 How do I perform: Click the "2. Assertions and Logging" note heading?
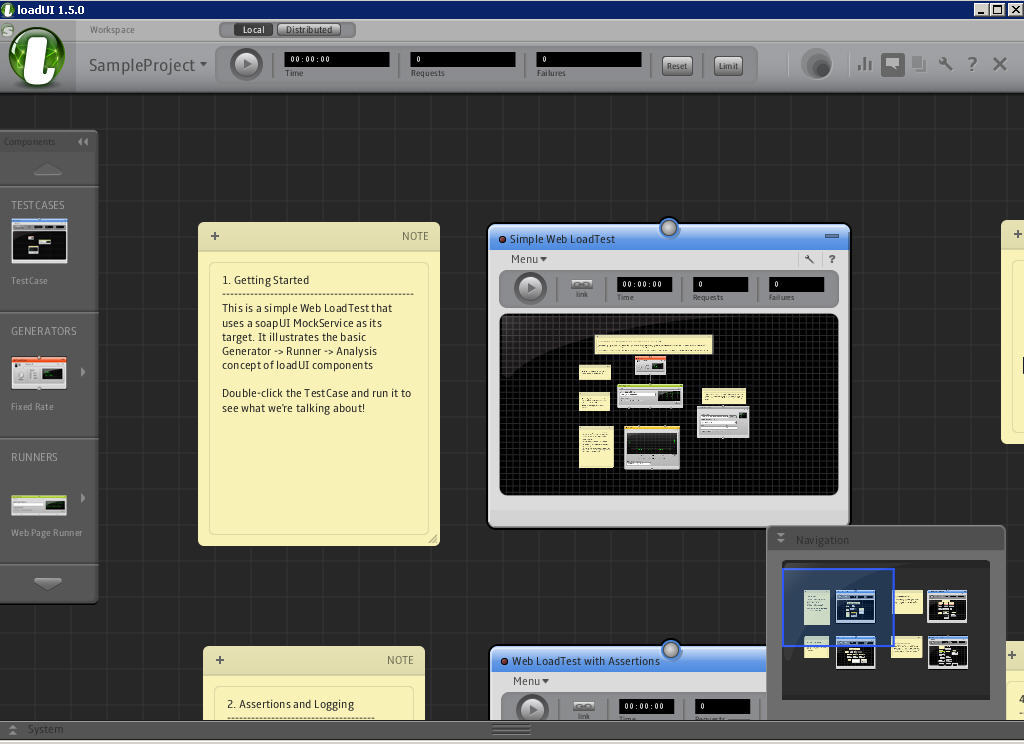coord(290,704)
